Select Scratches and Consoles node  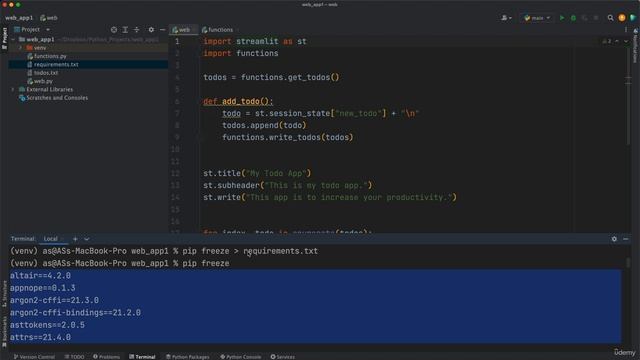click(57, 98)
